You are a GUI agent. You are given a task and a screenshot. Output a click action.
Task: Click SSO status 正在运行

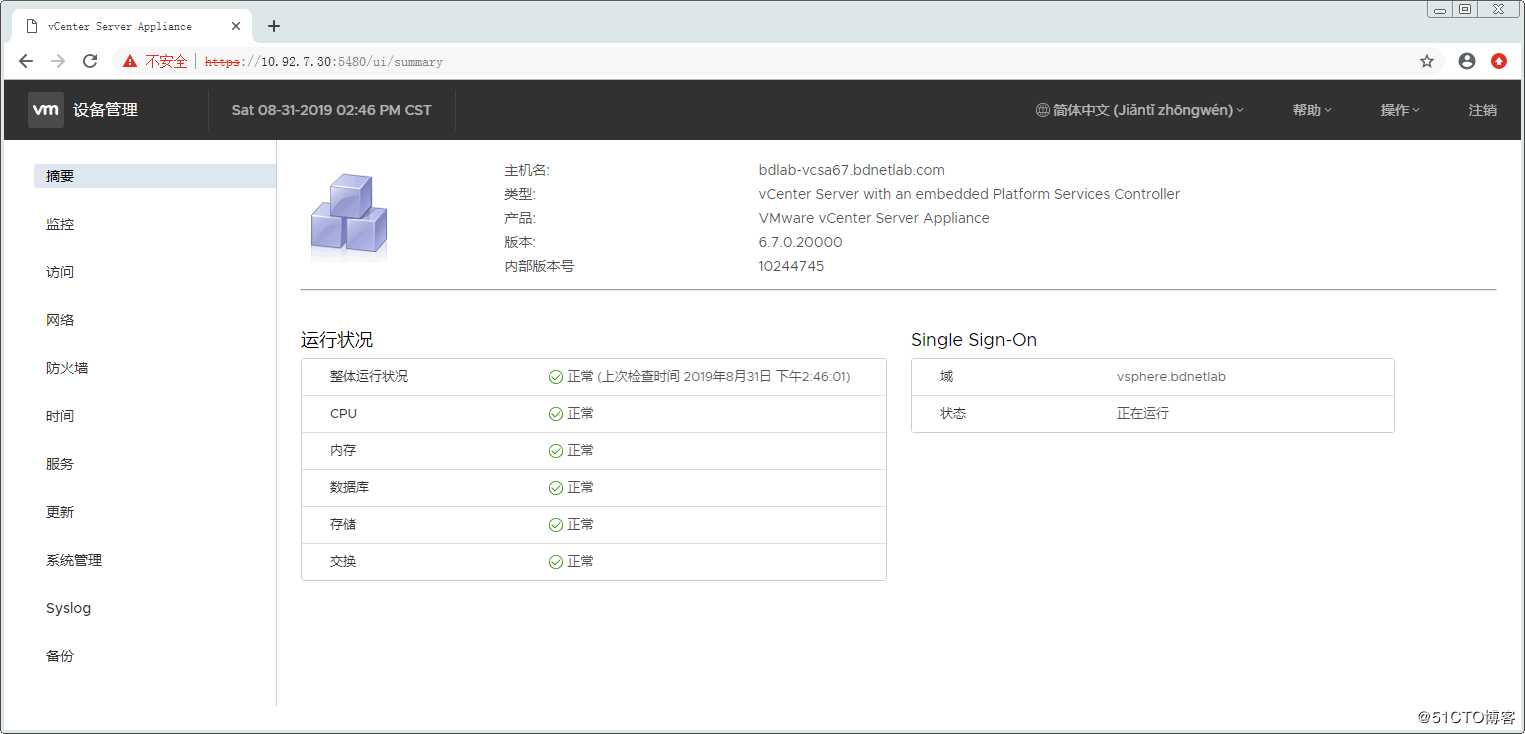(1143, 413)
